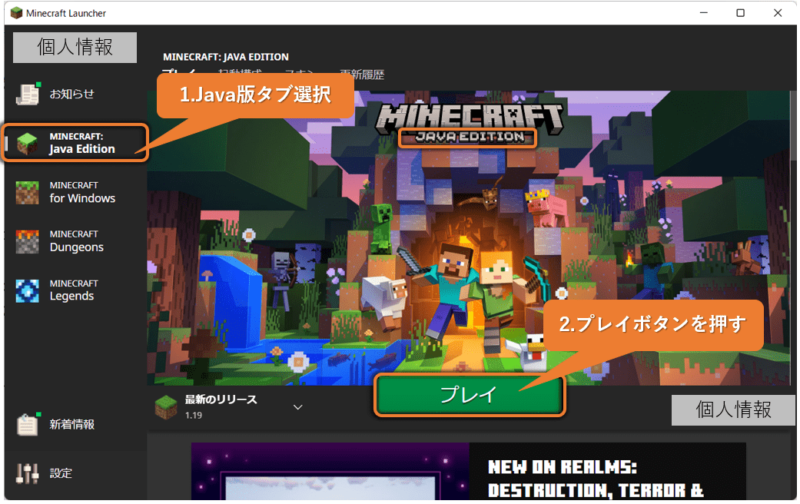Screen dimensions: 800x504
Task: Click the "MINECRAFT: JAVA EDITION" heading text
Action: tap(226, 57)
